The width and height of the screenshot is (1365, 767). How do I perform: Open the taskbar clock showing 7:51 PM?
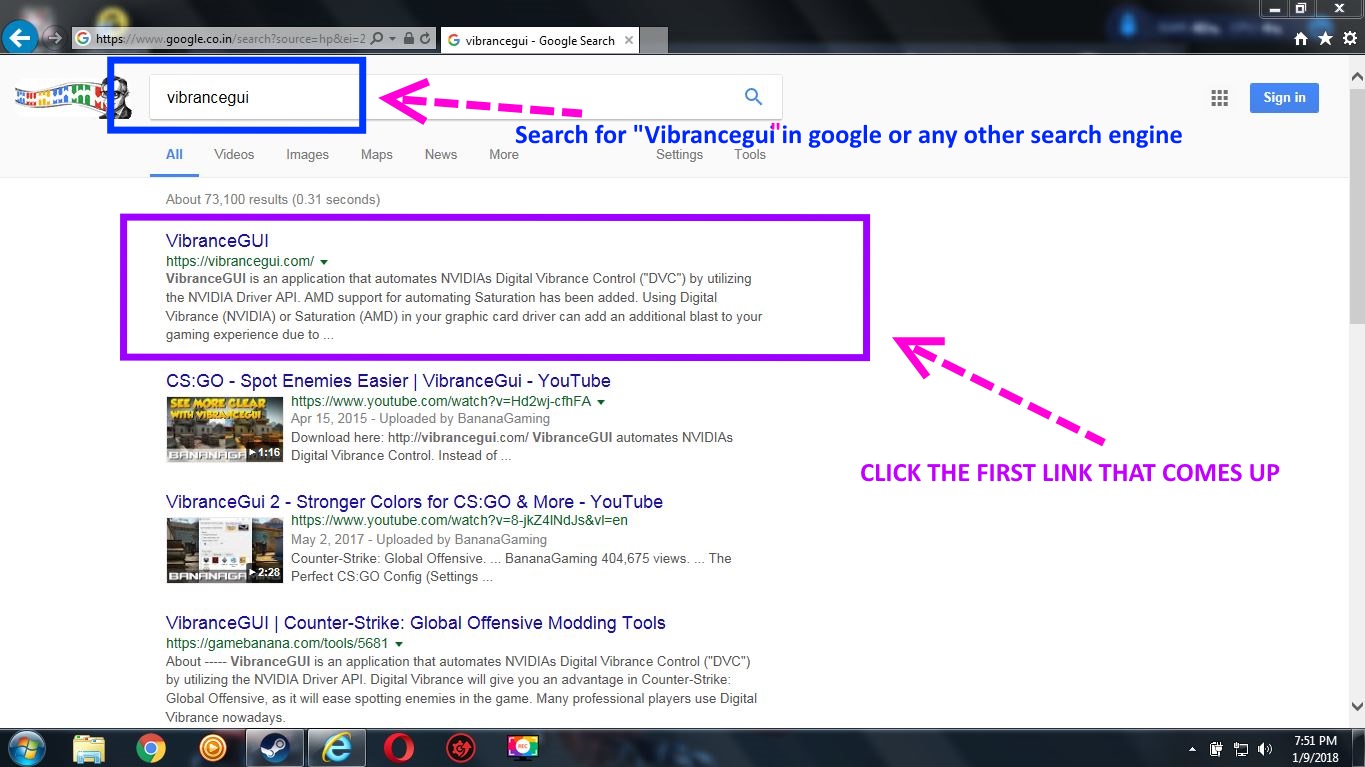point(1315,748)
